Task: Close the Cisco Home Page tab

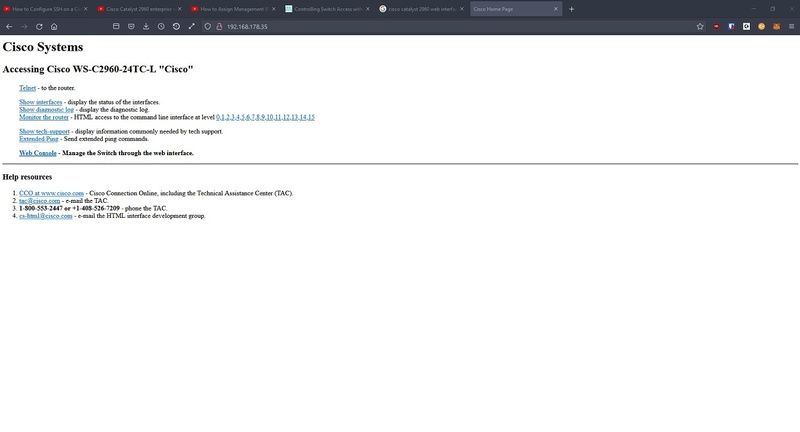Action: coord(556,9)
